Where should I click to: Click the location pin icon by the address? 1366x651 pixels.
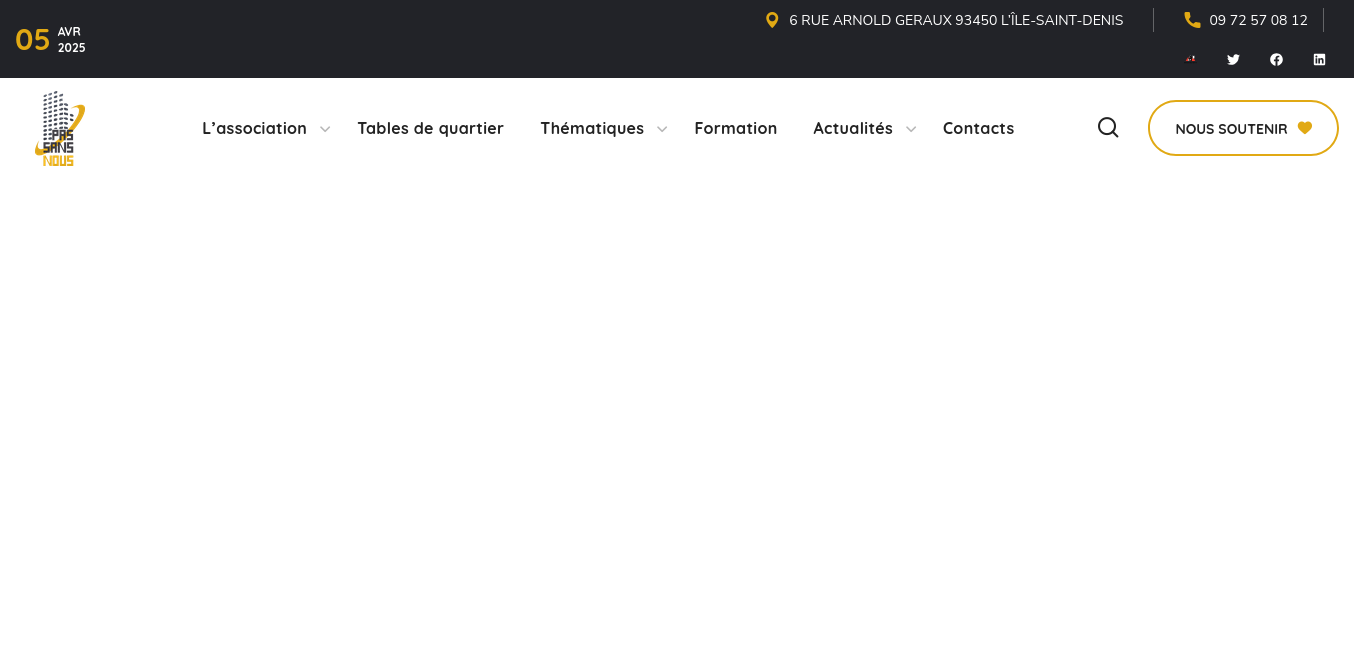pos(772,20)
